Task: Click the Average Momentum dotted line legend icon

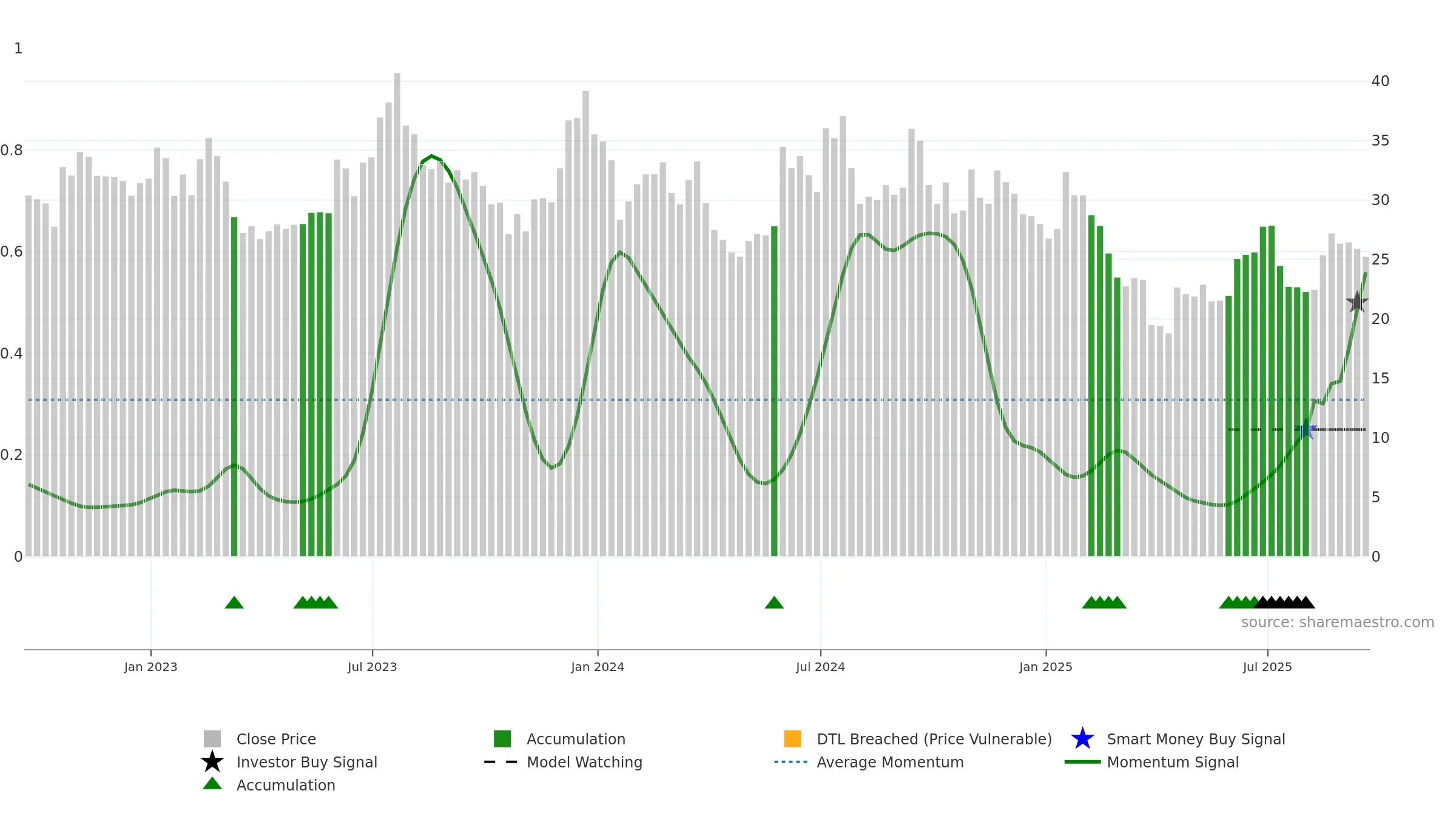Action: tap(791, 762)
